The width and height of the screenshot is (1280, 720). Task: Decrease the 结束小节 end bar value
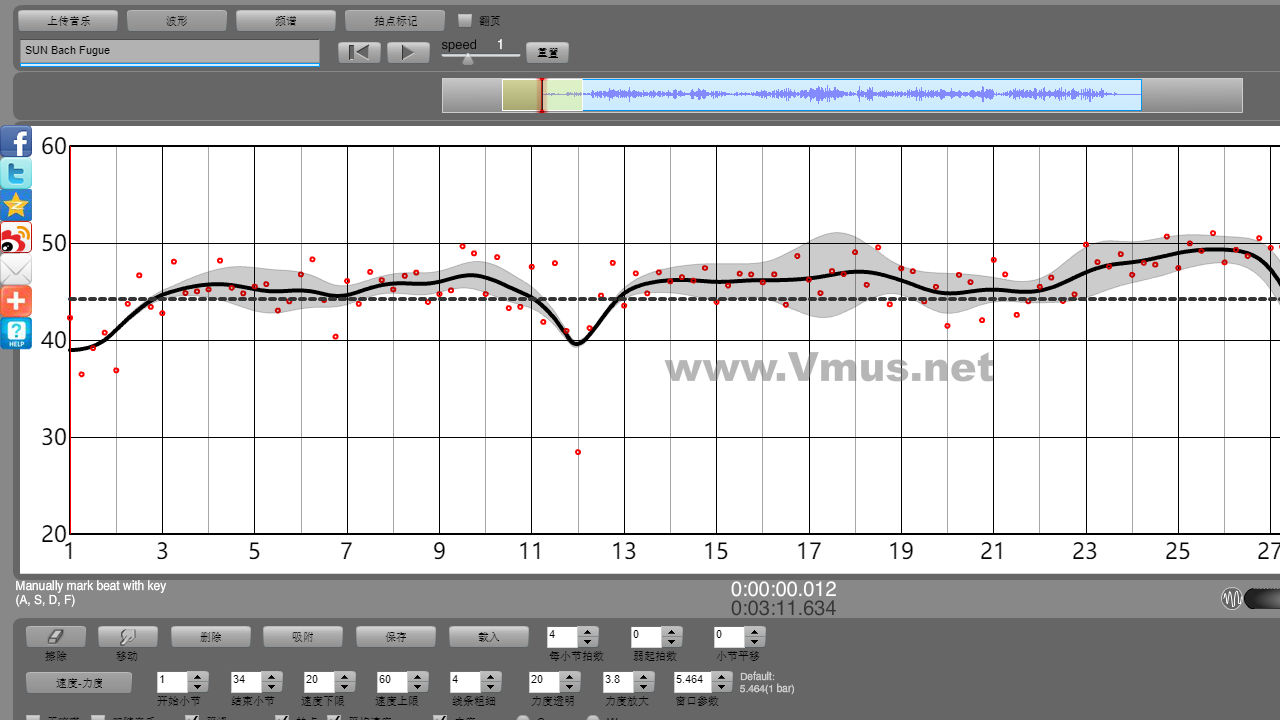click(271, 686)
